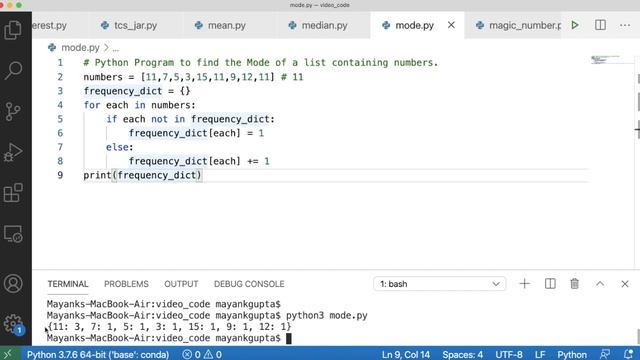This screenshot has height=360, width=640.
Task: Maximize terminal panel with up chevron
Action: (x=600, y=284)
